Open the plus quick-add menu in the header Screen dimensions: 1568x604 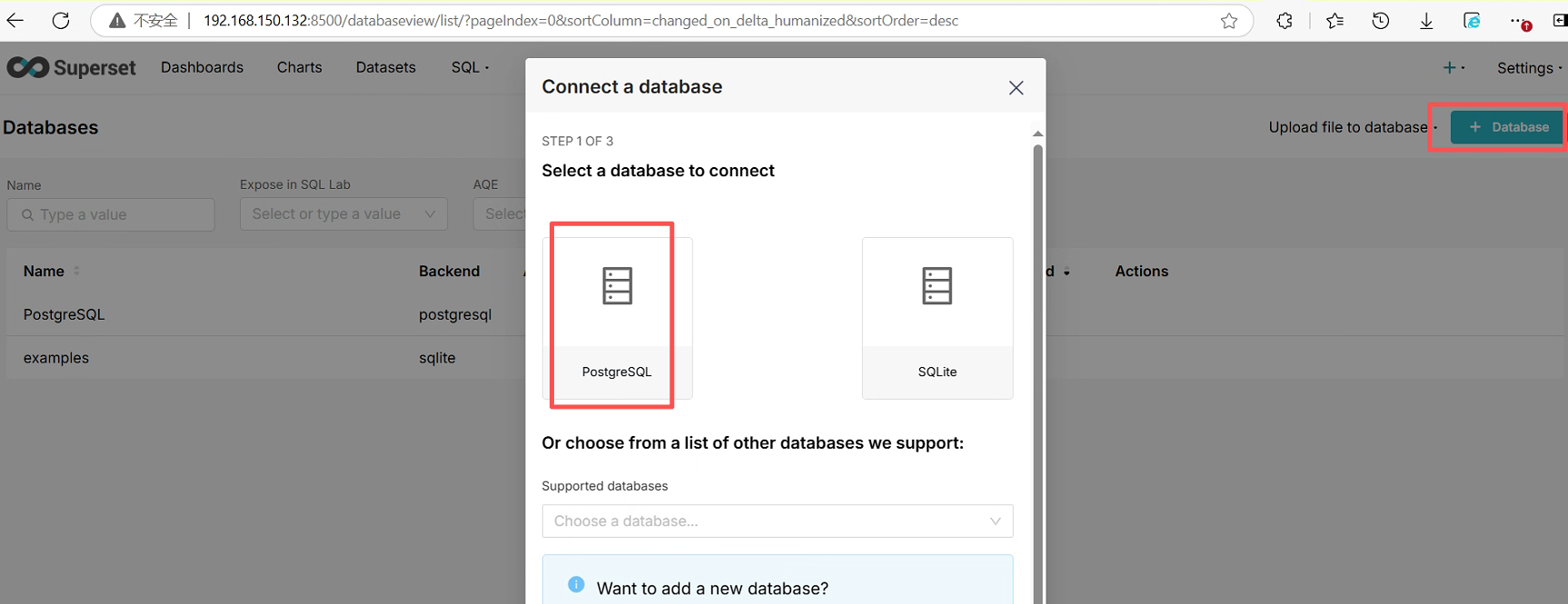coord(1454,67)
